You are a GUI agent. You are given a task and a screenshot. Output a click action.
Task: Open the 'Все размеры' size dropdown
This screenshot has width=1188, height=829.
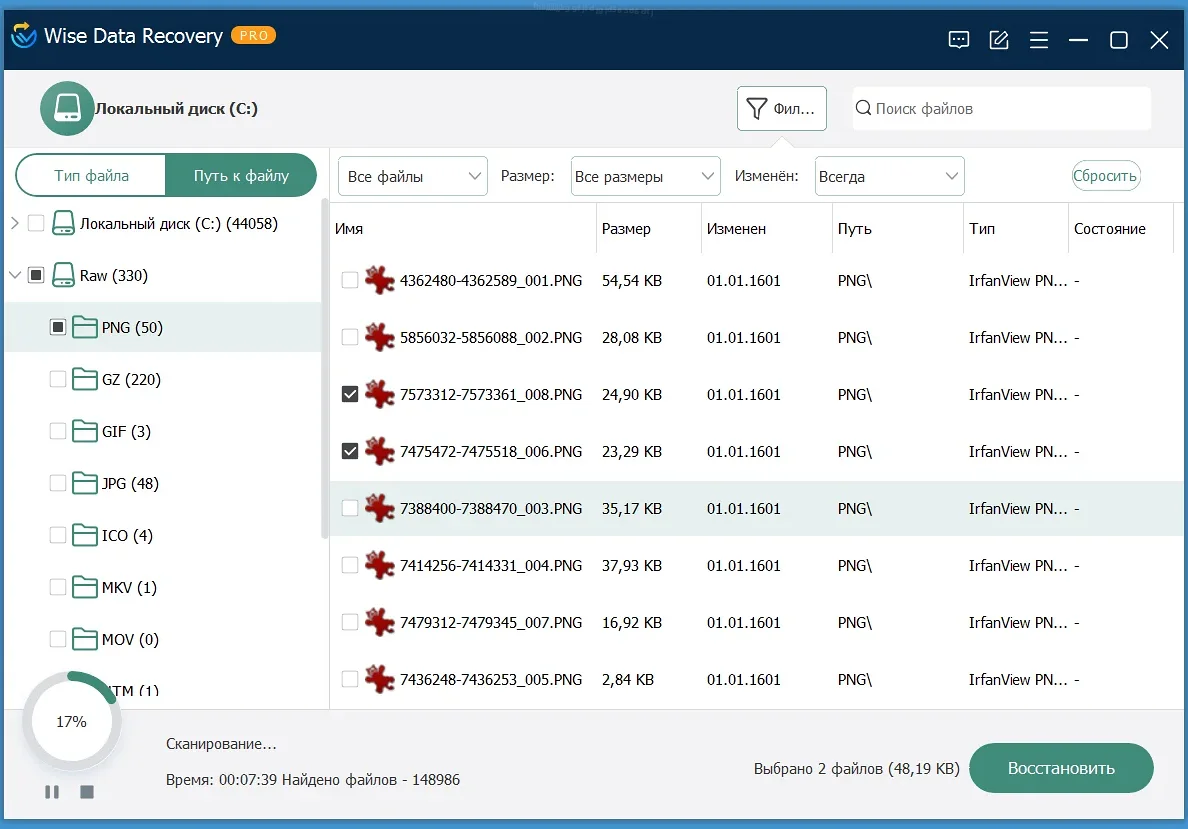tap(645, 177)
